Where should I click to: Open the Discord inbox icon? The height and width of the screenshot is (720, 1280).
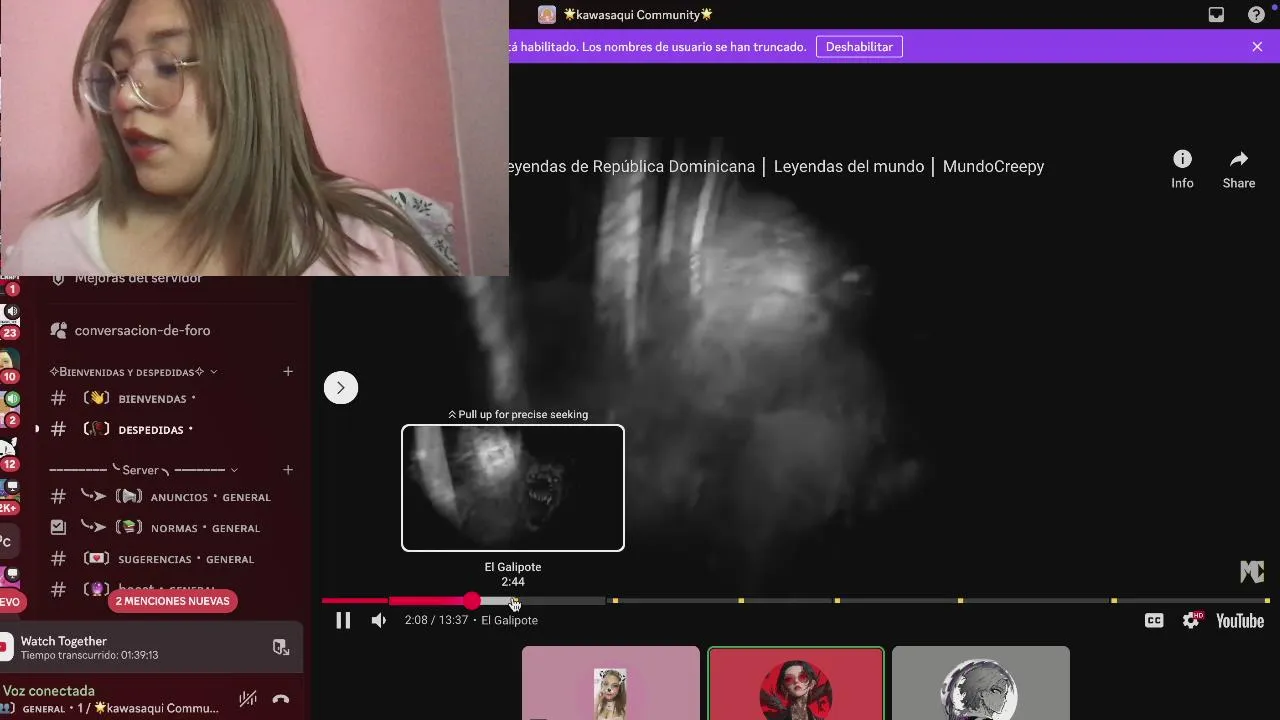tap(1216, 15)
